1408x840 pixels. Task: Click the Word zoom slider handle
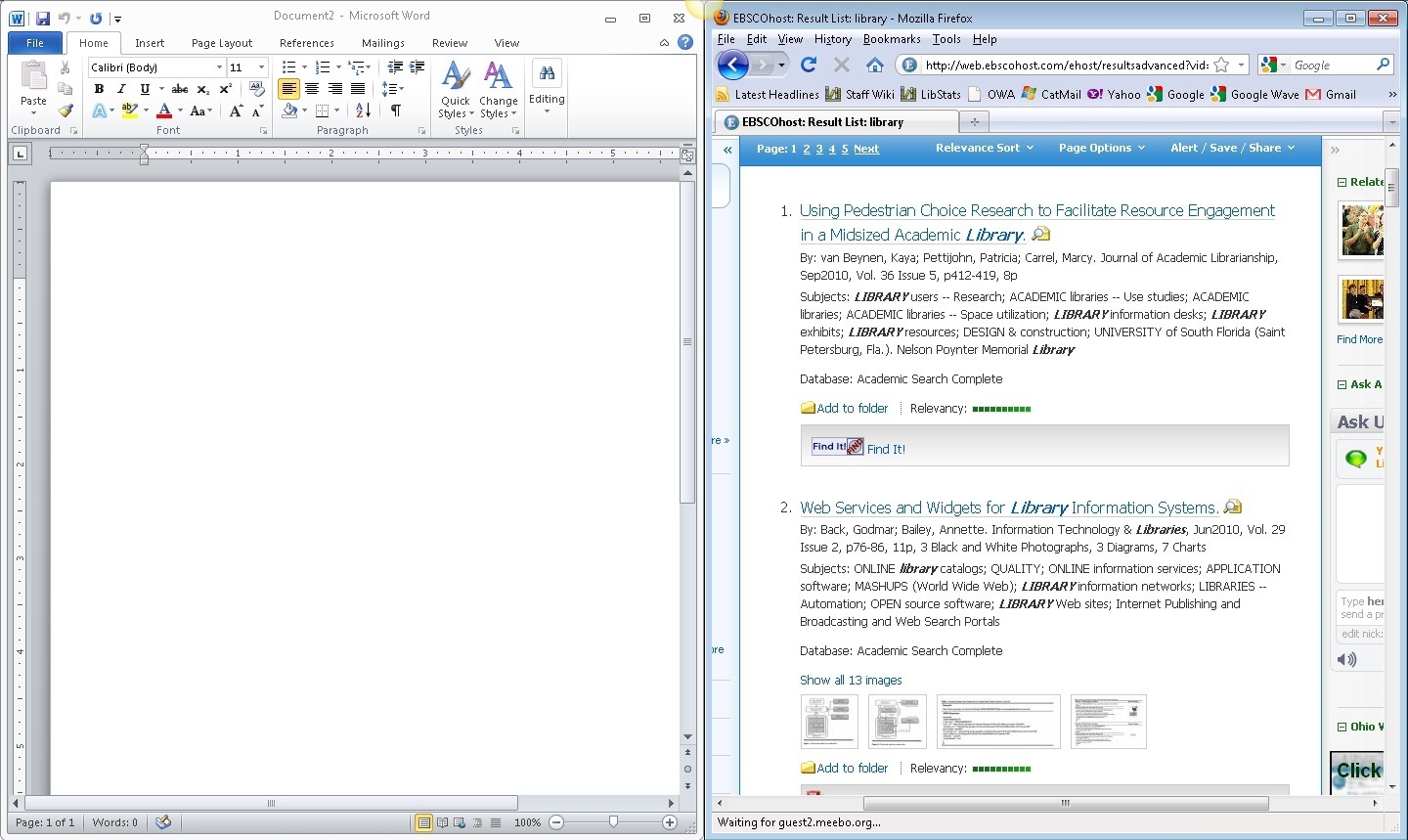pyautogui.click(x=613, y=822)
